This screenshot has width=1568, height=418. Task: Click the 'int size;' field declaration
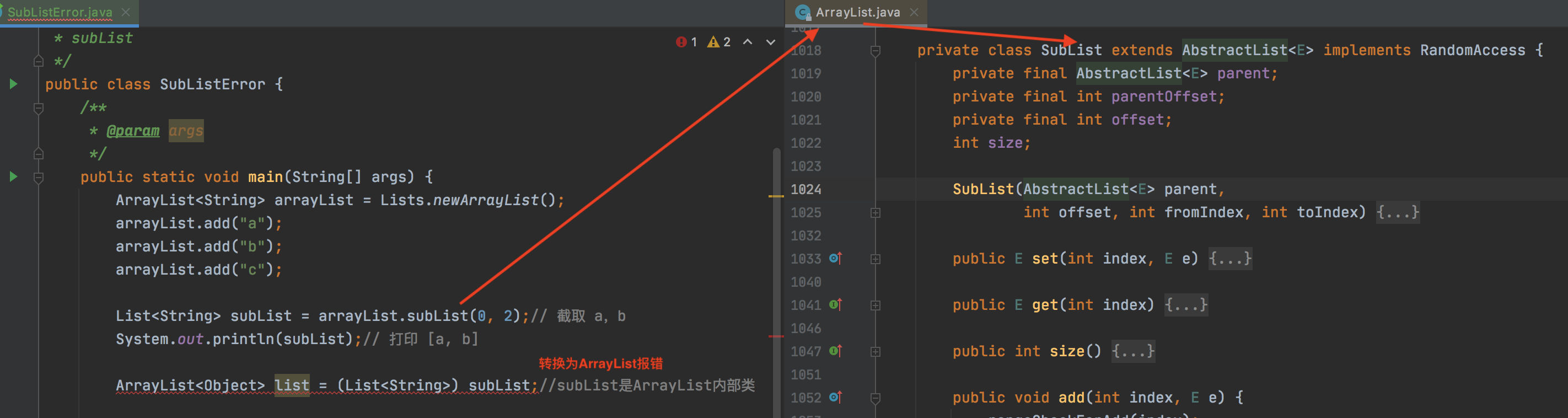[x=991, y=143]
